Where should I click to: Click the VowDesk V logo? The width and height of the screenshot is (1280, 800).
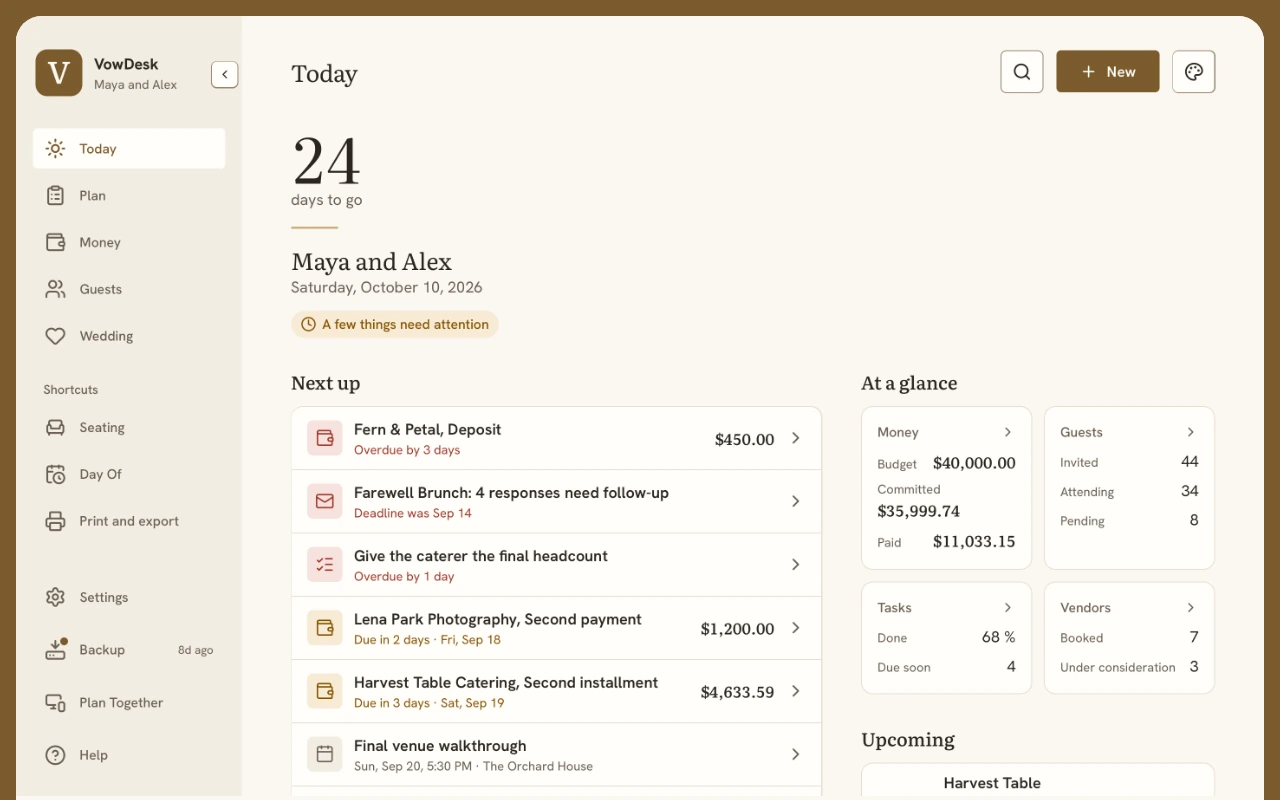point(59,73)
